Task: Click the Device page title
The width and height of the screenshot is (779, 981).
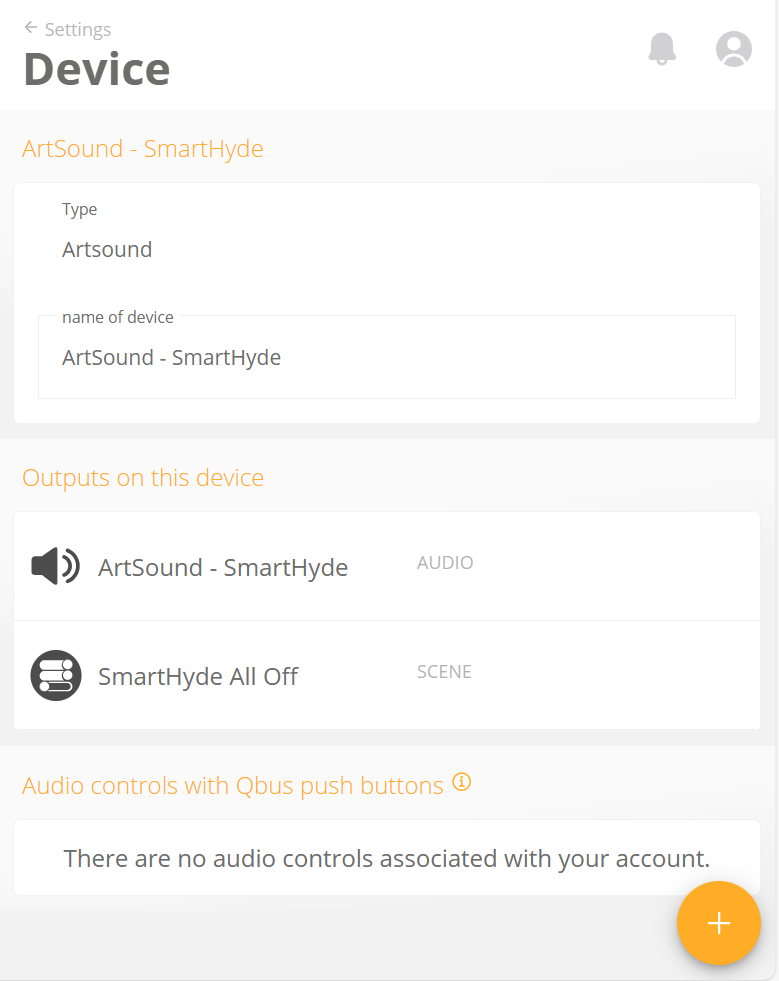Action: coord(97,69)
